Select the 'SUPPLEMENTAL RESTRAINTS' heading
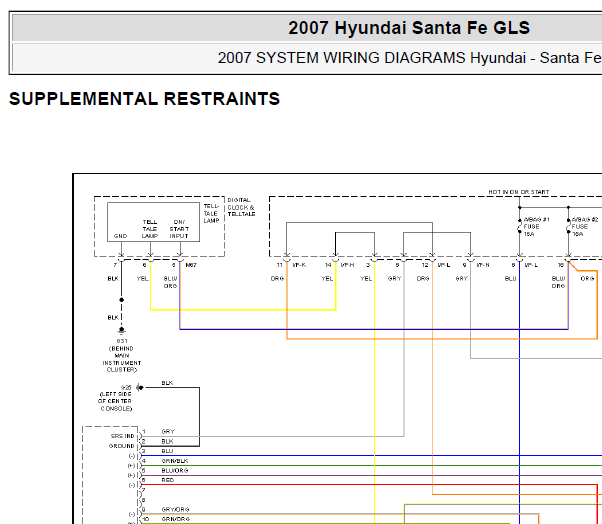The image size is (602, 524). click(144, 99)
